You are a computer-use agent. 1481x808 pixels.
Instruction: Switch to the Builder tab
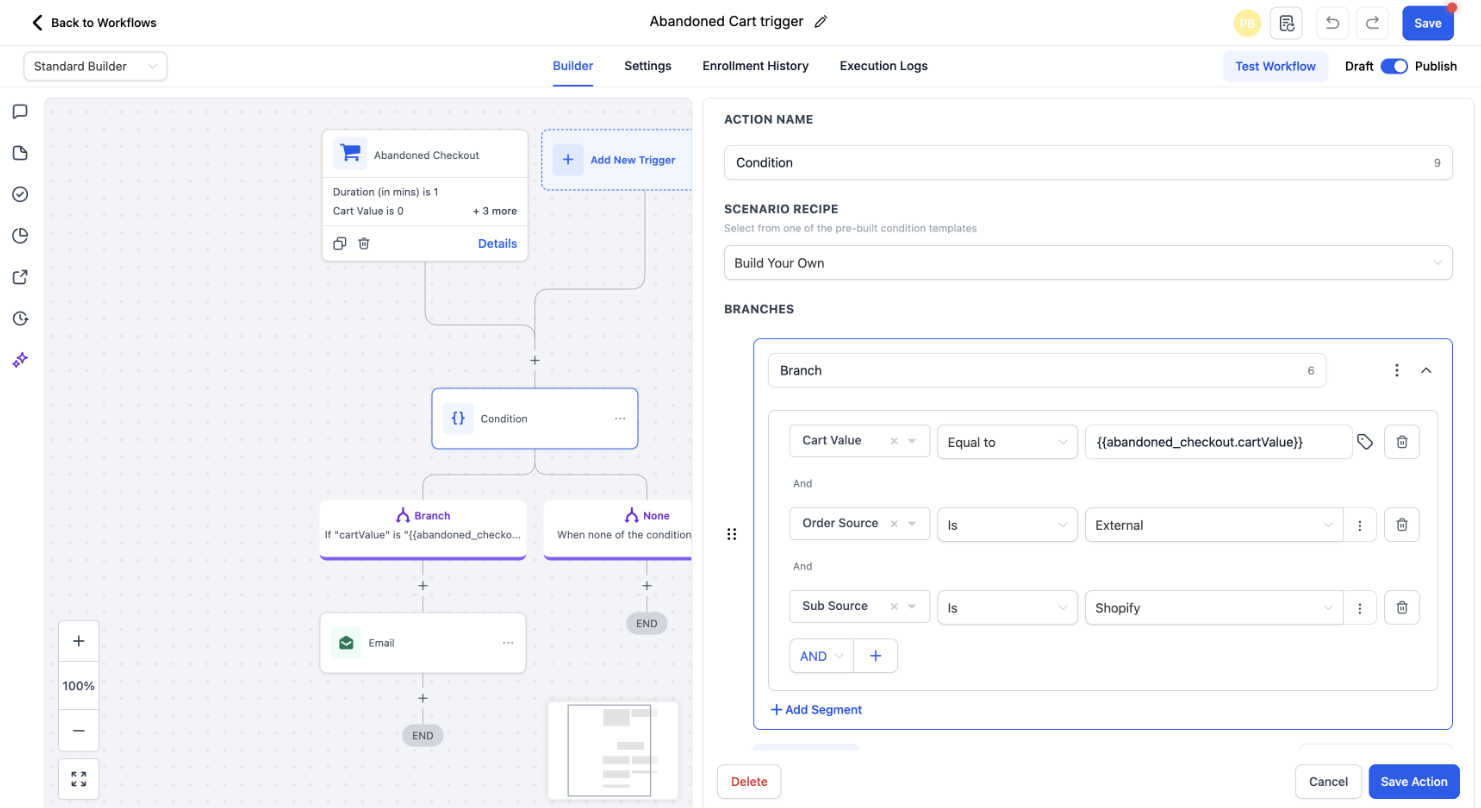pos(573,66)
